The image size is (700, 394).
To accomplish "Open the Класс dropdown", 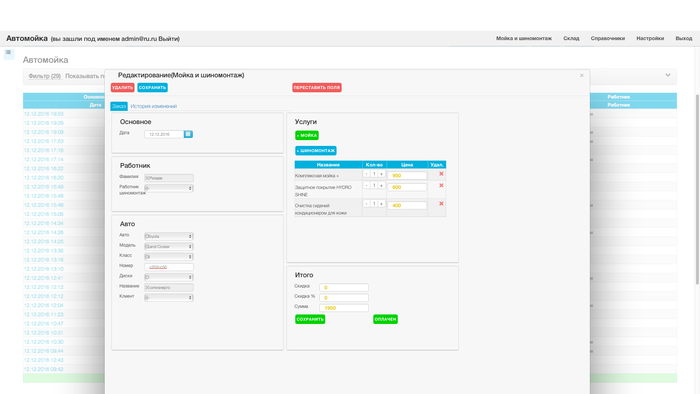I will click(x=169, y=257).
